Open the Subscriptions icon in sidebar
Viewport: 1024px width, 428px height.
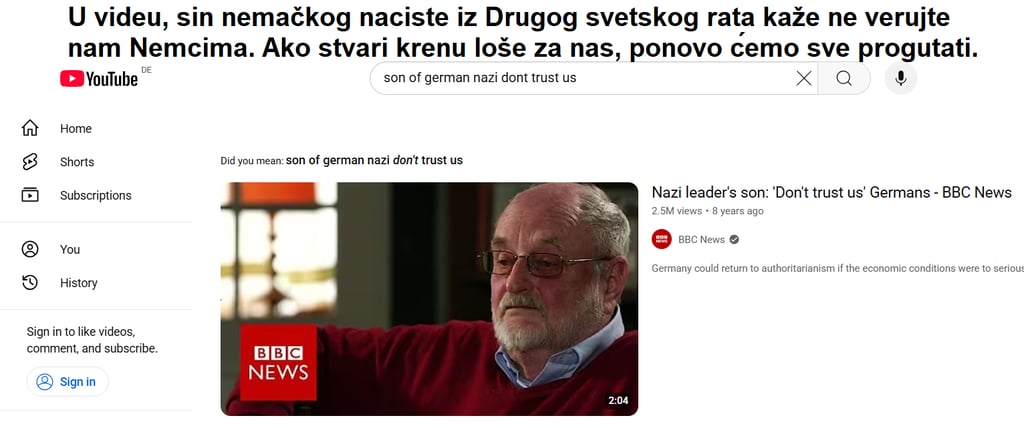pos(30,195)
